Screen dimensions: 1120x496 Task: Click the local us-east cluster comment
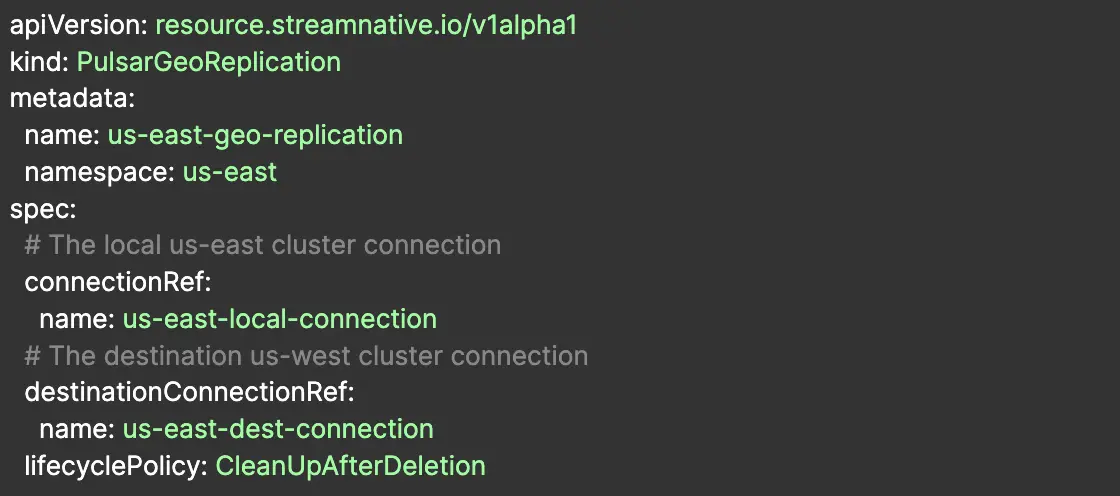coord(262,245)
